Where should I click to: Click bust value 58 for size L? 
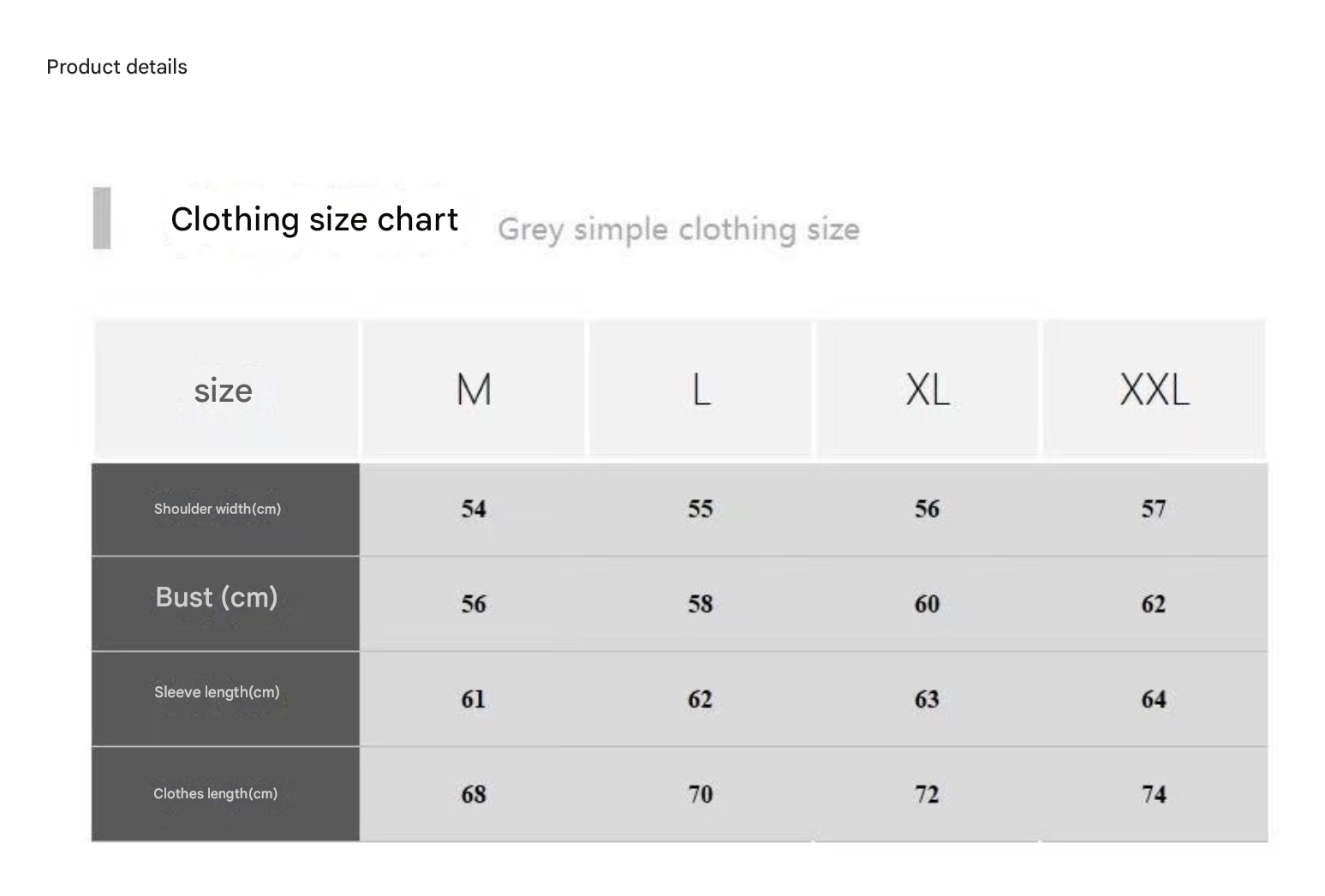[701, 604]
